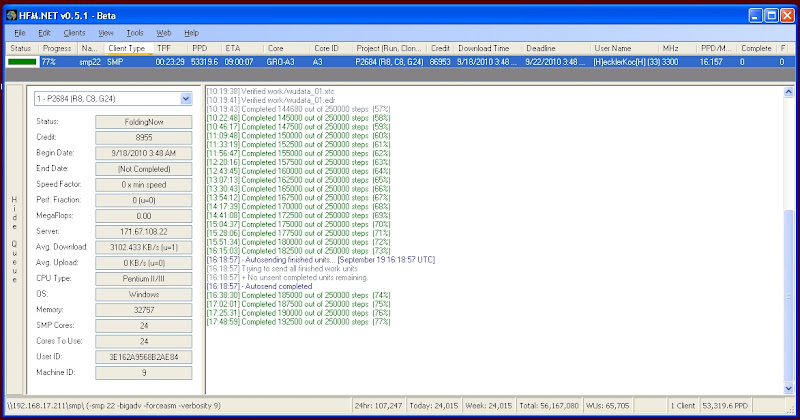Click the Credit 8955 field
Screen dimensions: 800x420
coord(143,137)
